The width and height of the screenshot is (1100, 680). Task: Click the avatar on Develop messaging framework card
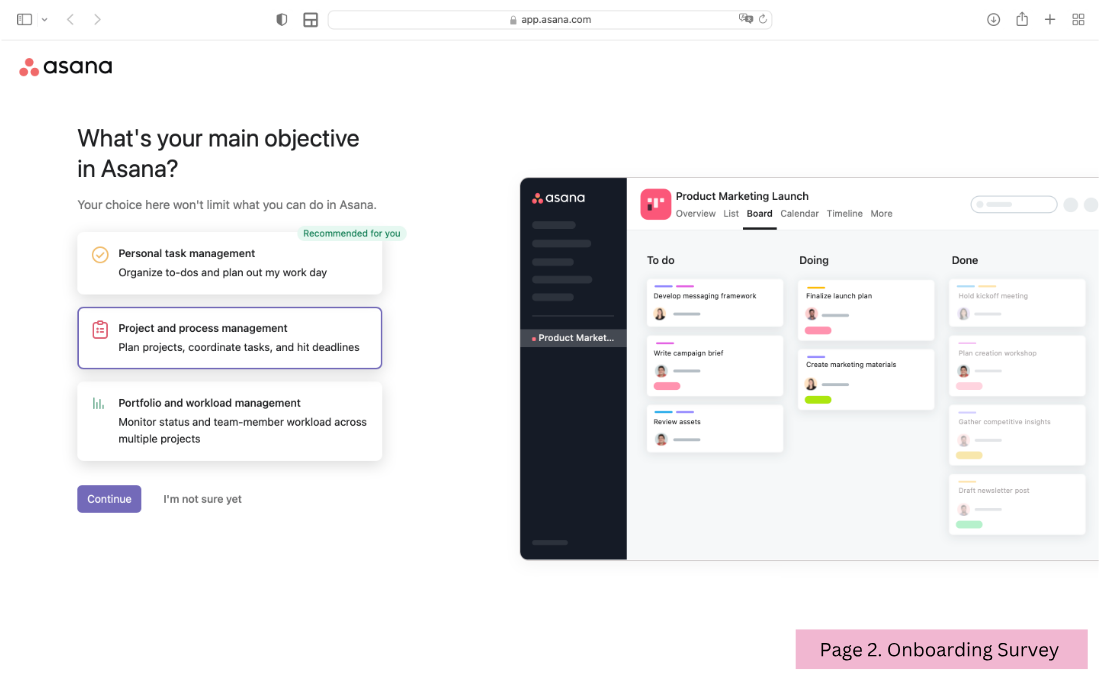coord(659,314)
